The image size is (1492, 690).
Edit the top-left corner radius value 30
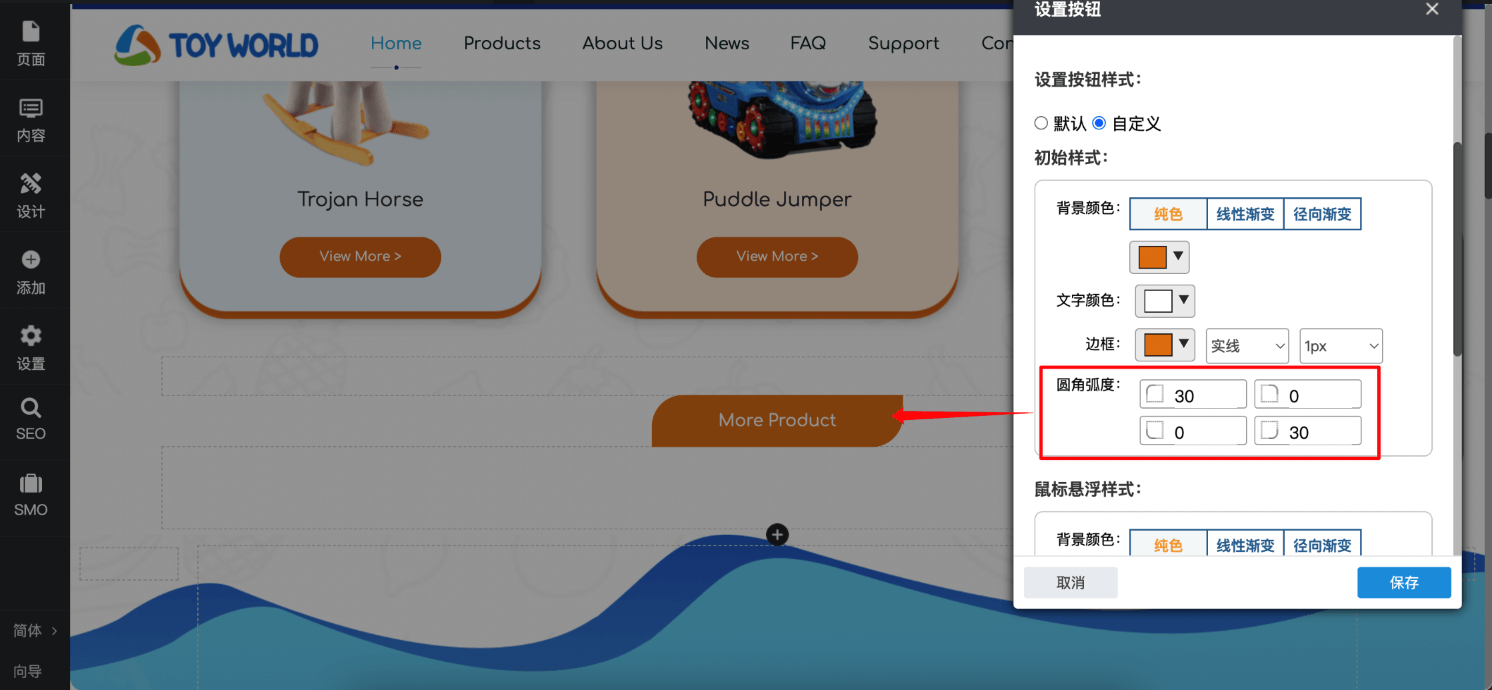point(1193,393)
